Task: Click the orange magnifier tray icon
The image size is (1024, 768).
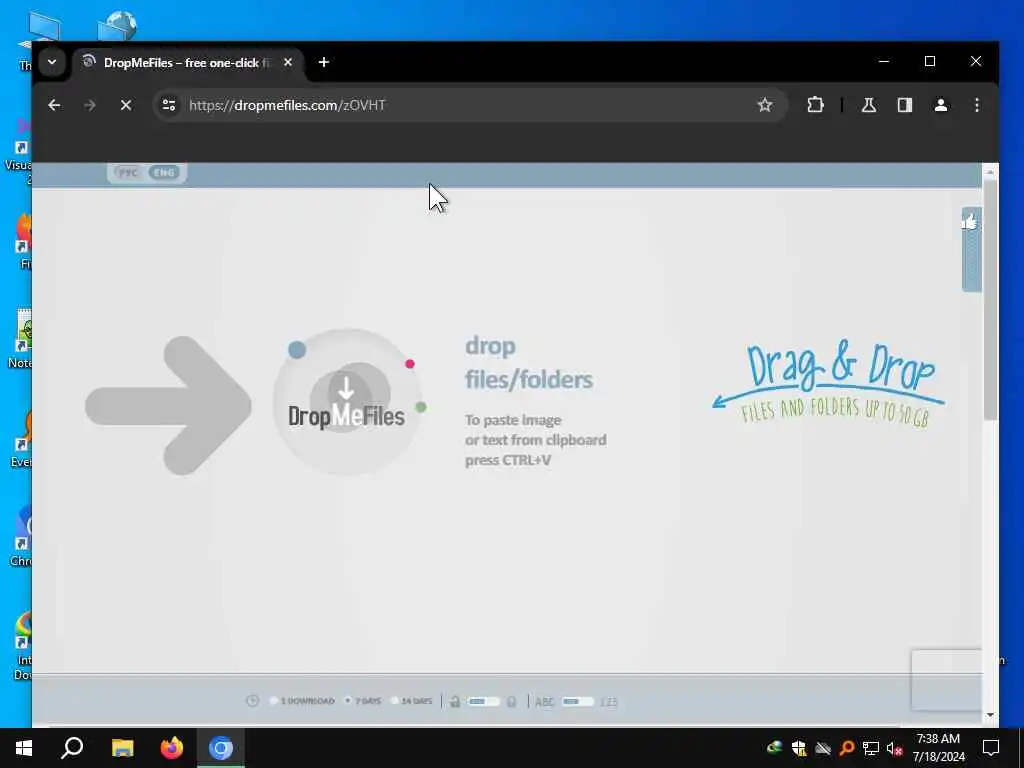Action: 847,748
